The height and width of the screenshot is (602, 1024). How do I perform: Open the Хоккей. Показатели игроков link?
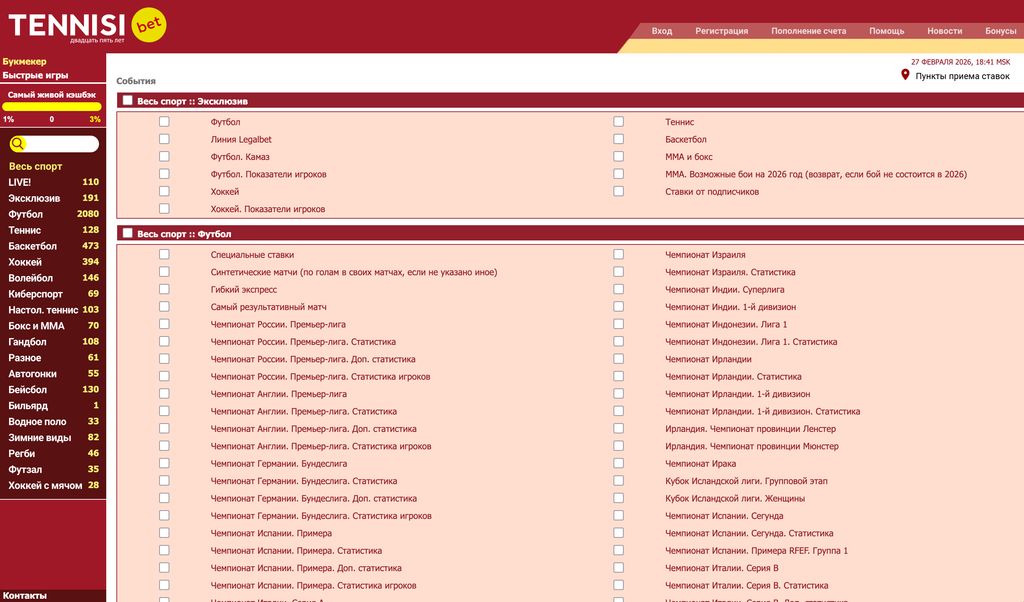click(x=268, y=209)
